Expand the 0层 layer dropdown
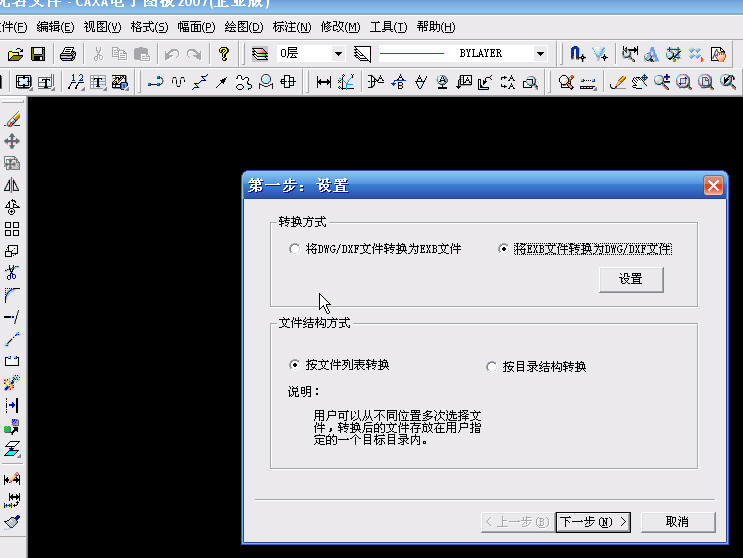743x558 pixels. 338,54
